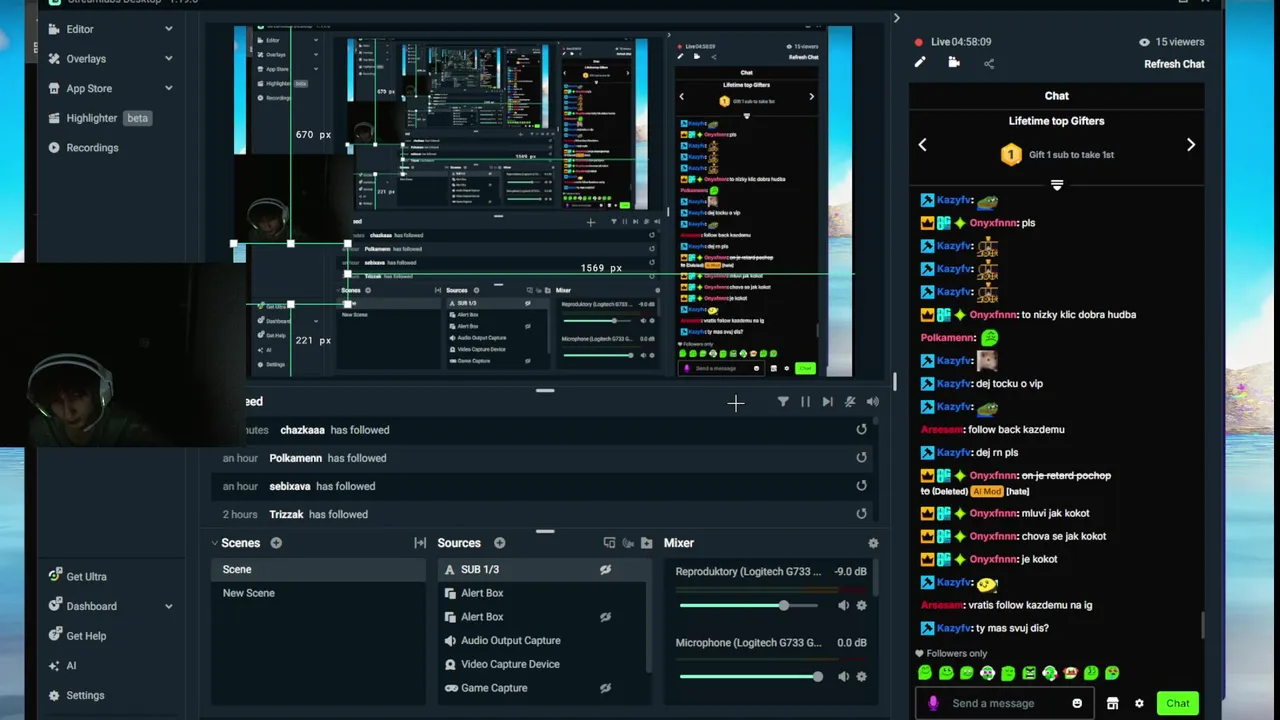This screenshot has height=720, width=1280.
Task: Open Reproduktory source settings gear
Action: [x=861, y=605]
